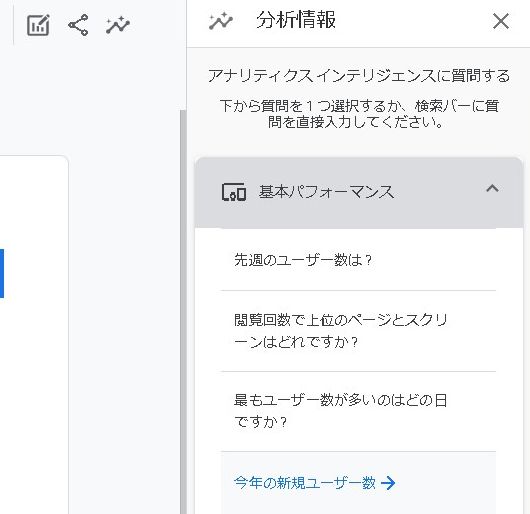The image size is (530, 514).
Task: Open the 今年の新規ユーザー数 link
Action: pos(305,483)
